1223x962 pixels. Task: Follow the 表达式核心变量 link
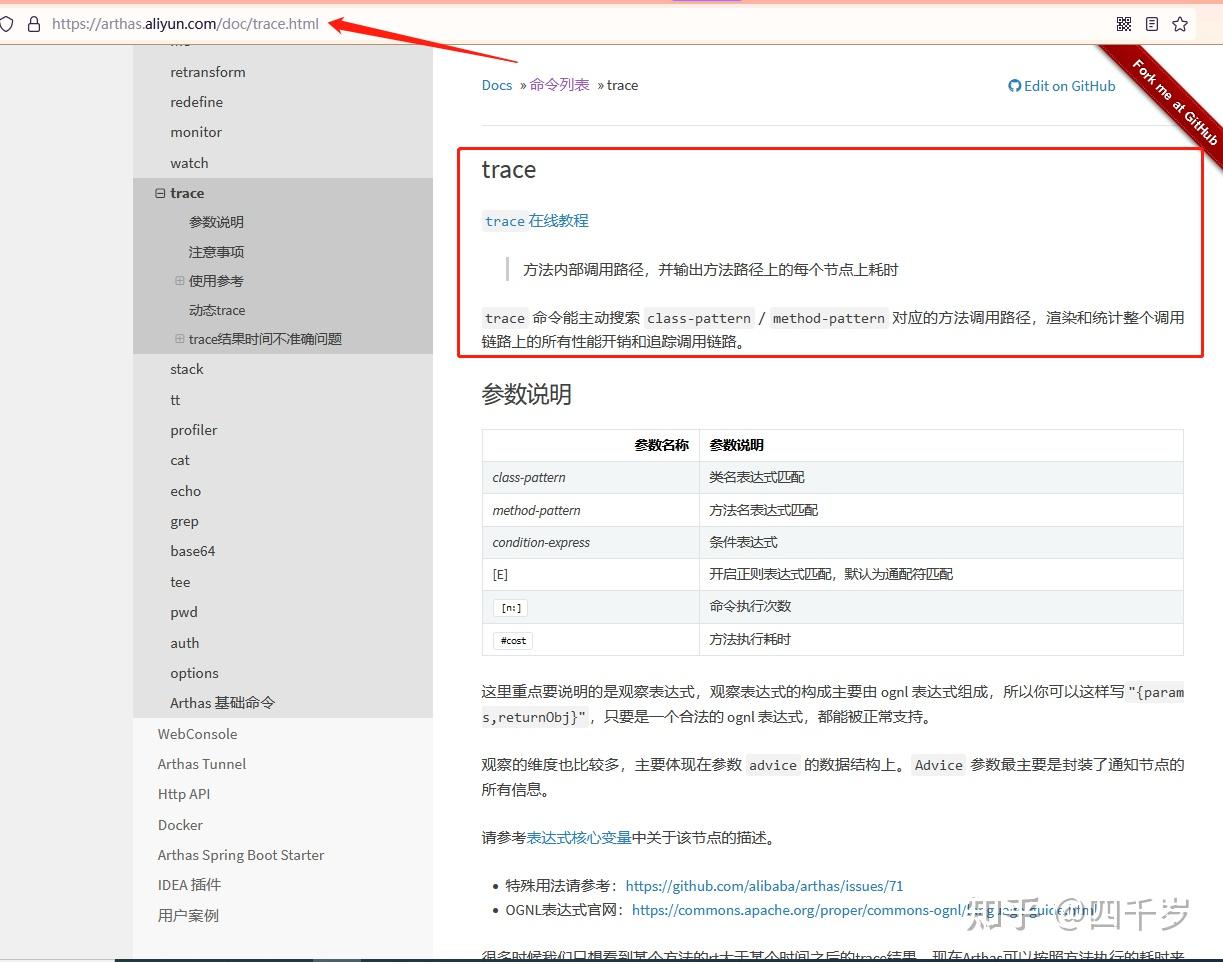580,838
